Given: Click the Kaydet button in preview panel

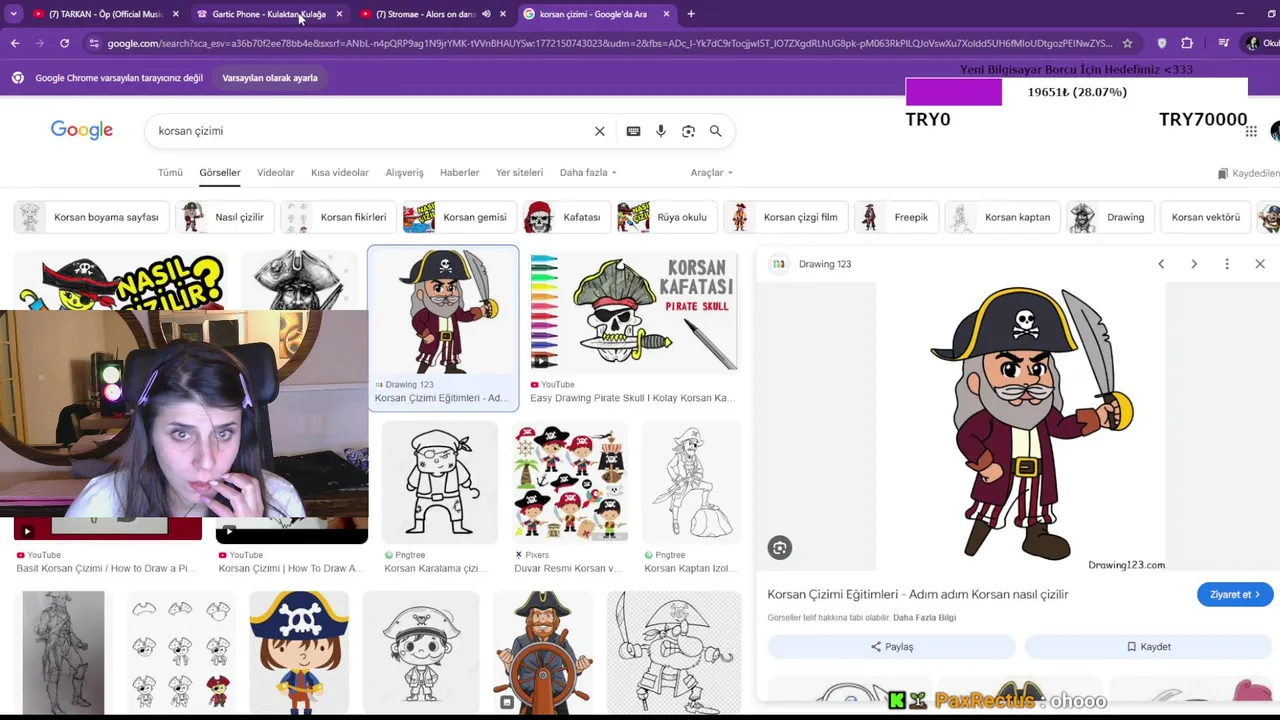Looking at the screenshot, I should pos(1149,647).
